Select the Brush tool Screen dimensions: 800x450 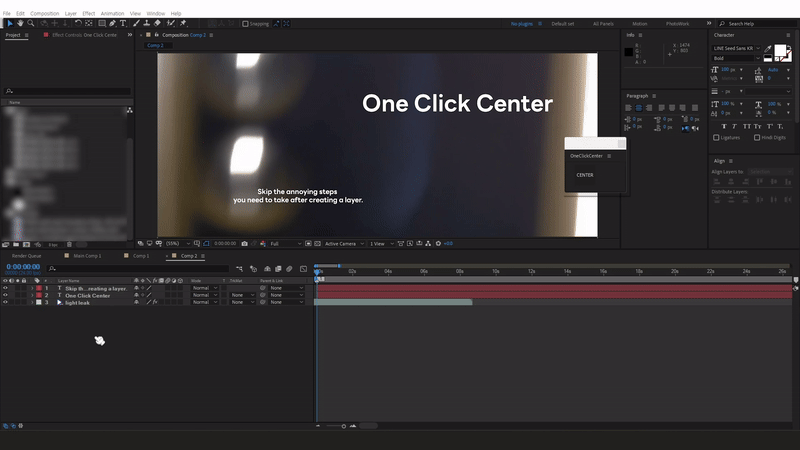[135, 22]
